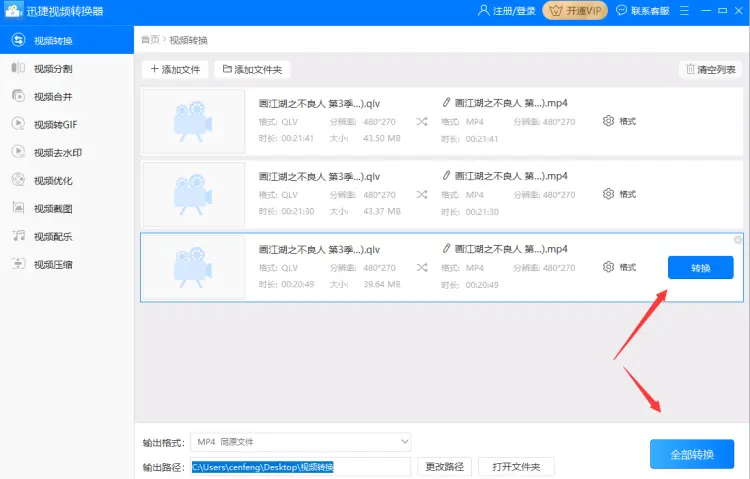750x479 pixels.
Task: Open the 视频去水印 sidebar section
Action: point(66,153)
